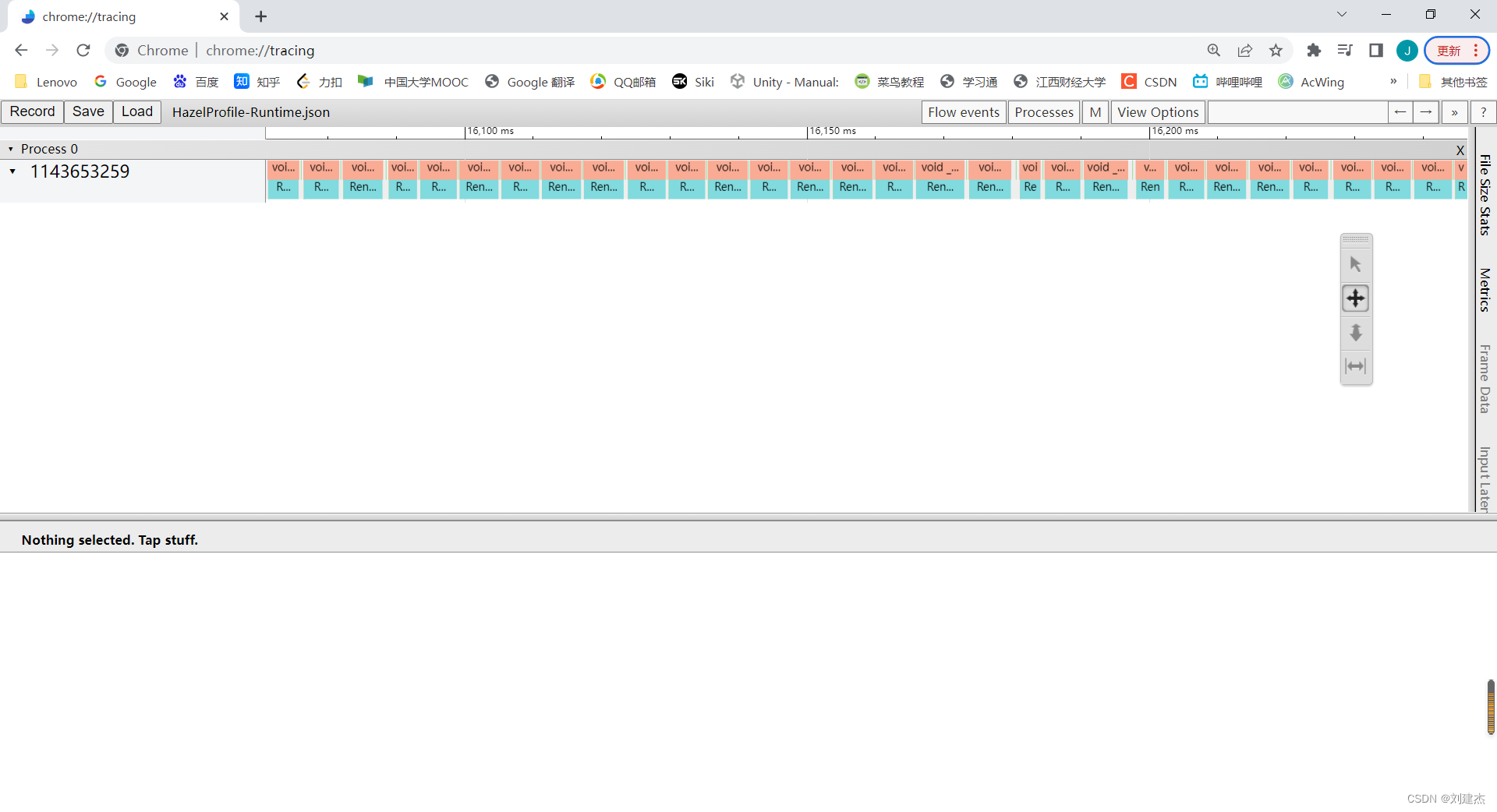Toggle the browser side panel
This screenshot has height=812, width=1497.
click(1376, 50)
